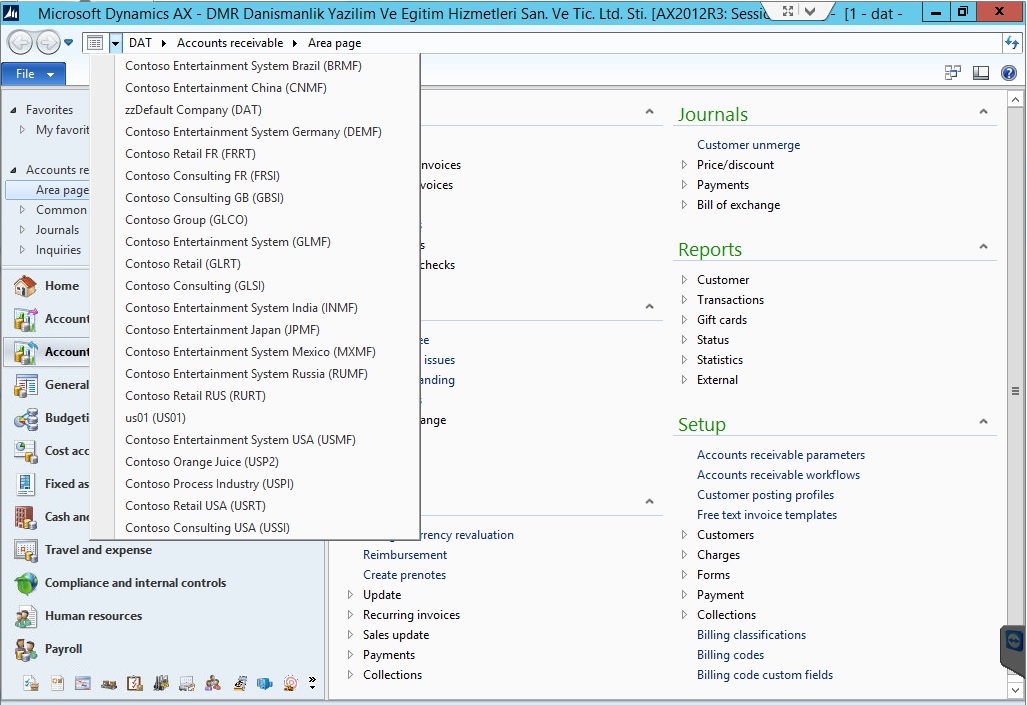
Task: Open the Customer unmerge link
Action: pos(748,145)
